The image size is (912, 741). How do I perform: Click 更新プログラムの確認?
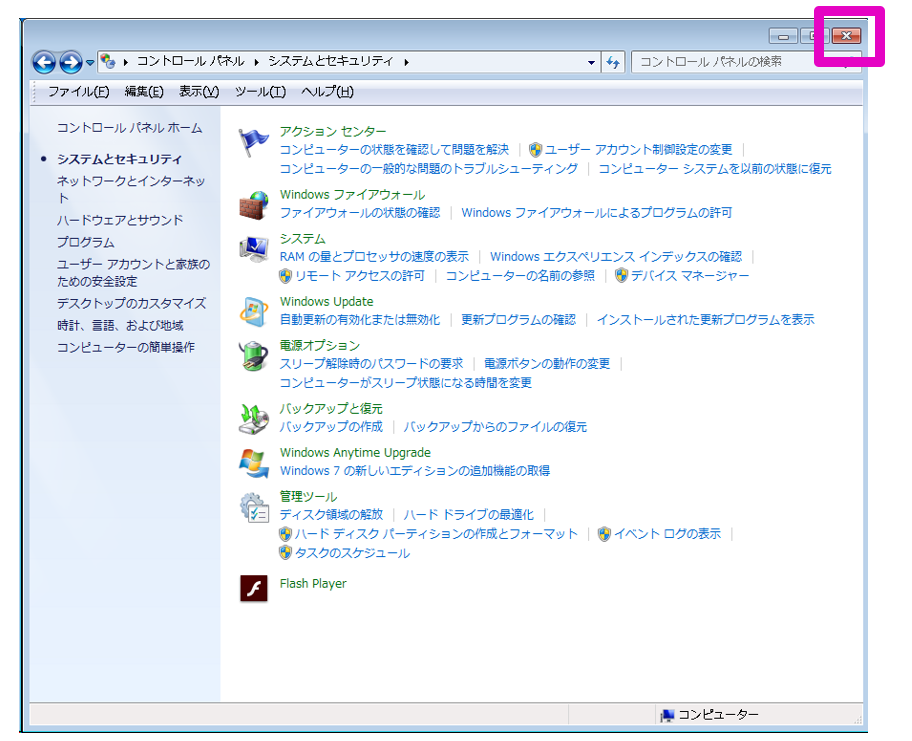click(x=518, y=319)
